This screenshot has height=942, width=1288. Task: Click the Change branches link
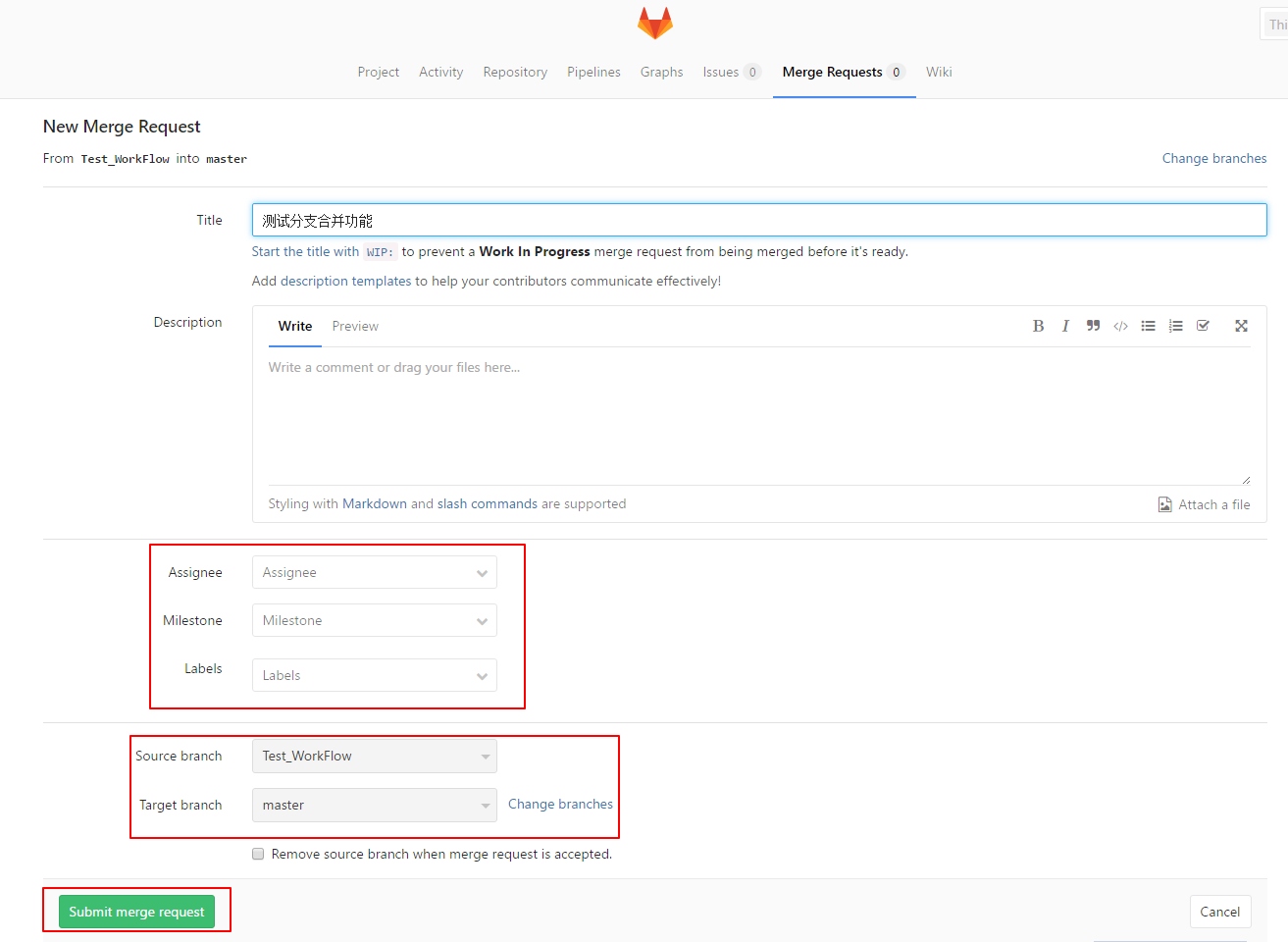[x=1214, y=158]
